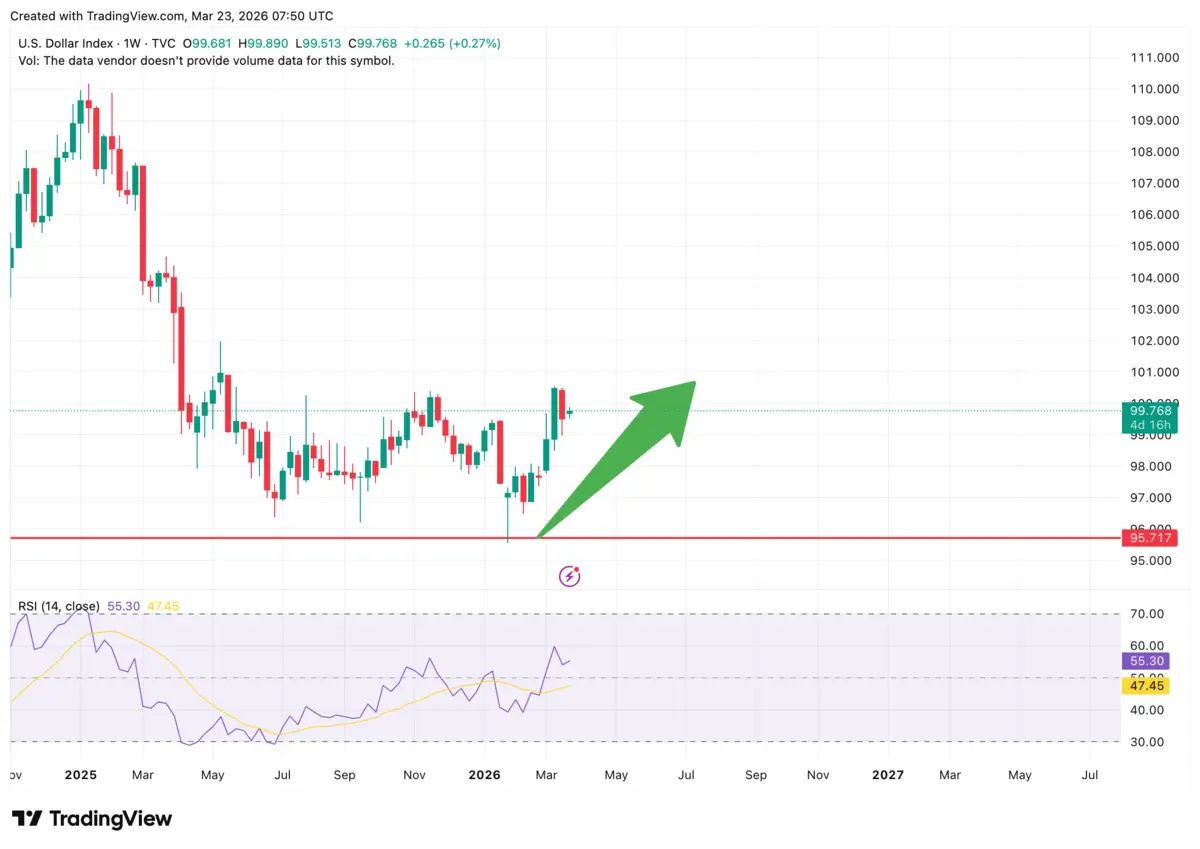This screenshot has width=1200, height=849.
Task: Click the red 95.717 price line label
Action: pyautogui.click(x=1150, y=538)
